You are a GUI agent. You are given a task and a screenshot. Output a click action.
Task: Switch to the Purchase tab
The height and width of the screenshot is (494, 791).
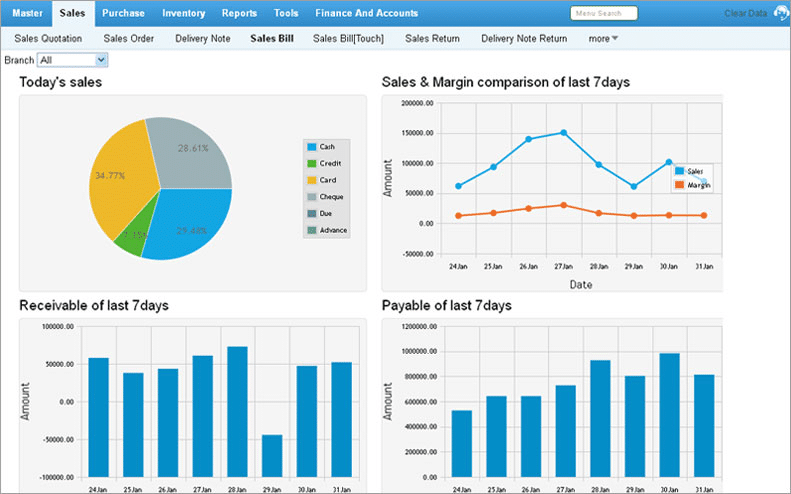pos(123,13)
